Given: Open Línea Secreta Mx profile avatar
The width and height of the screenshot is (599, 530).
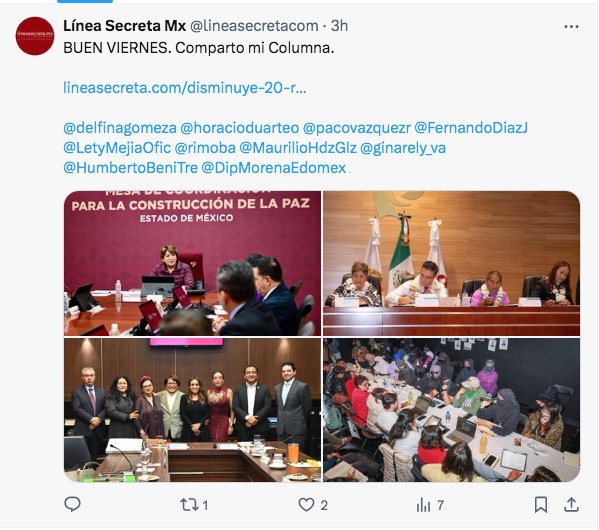Looking at the screenshot, I should [x=35, y=36].
